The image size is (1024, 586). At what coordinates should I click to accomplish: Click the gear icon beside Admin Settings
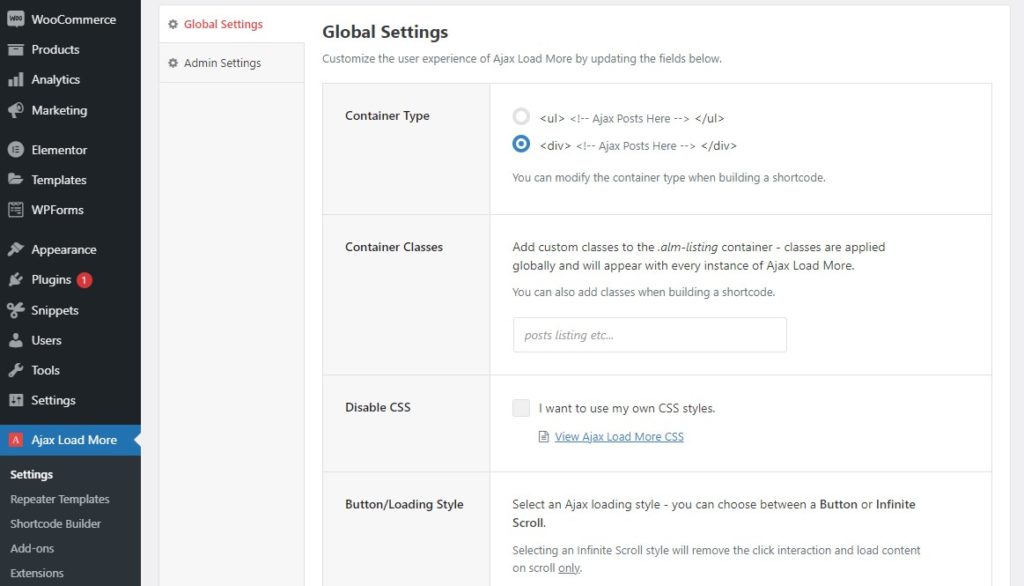point(173,63)
